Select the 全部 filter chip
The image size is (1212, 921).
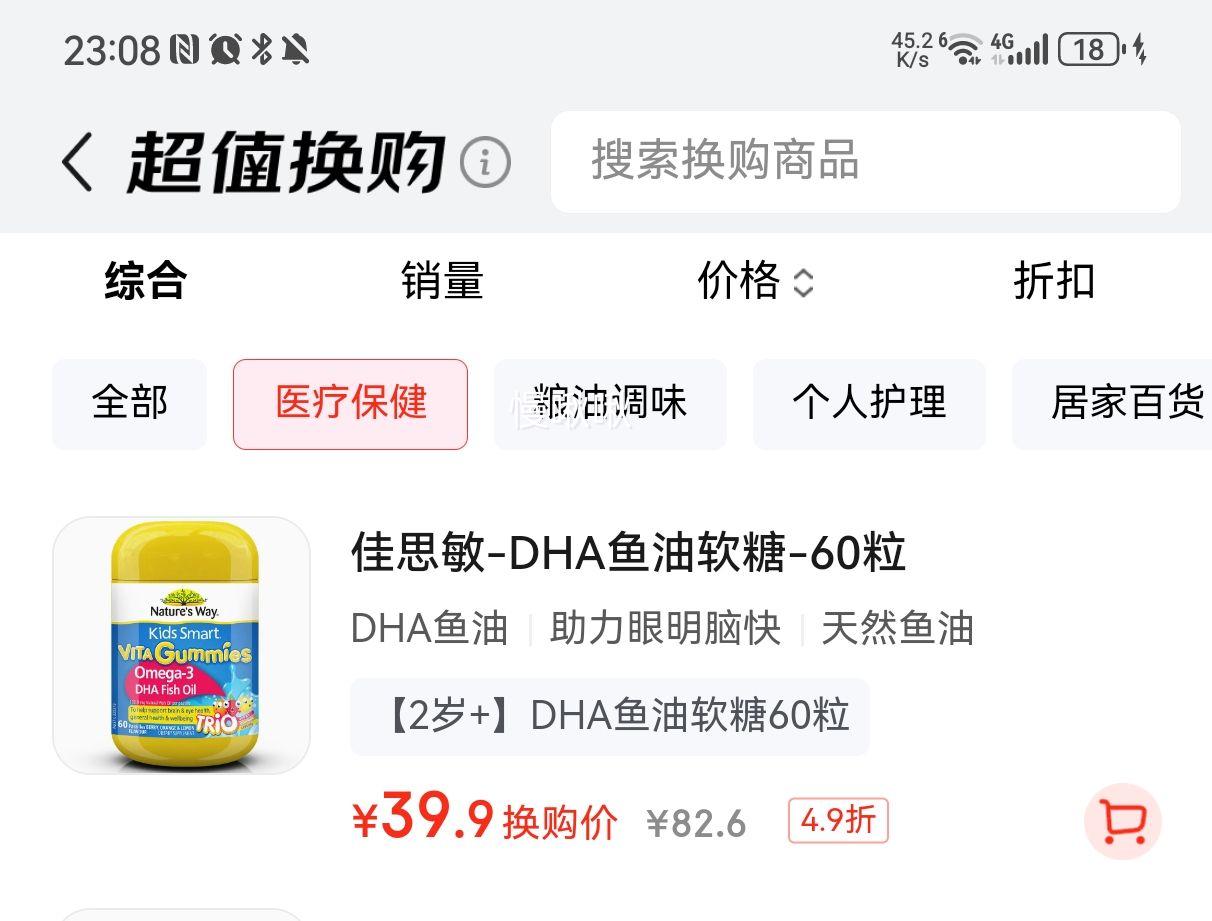[129, 404]
